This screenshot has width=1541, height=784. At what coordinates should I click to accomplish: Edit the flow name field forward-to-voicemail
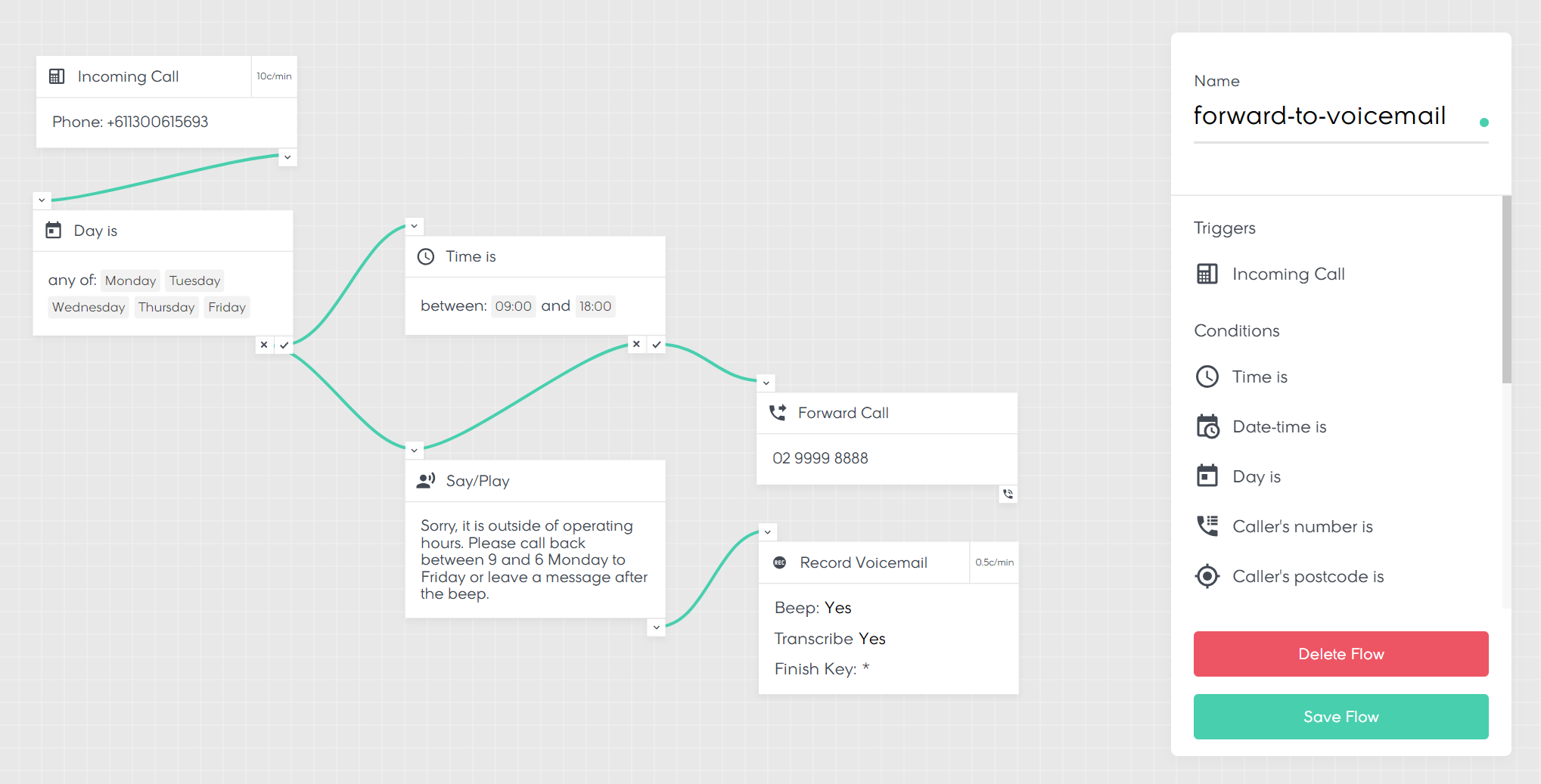click(x=1319, y=116)
